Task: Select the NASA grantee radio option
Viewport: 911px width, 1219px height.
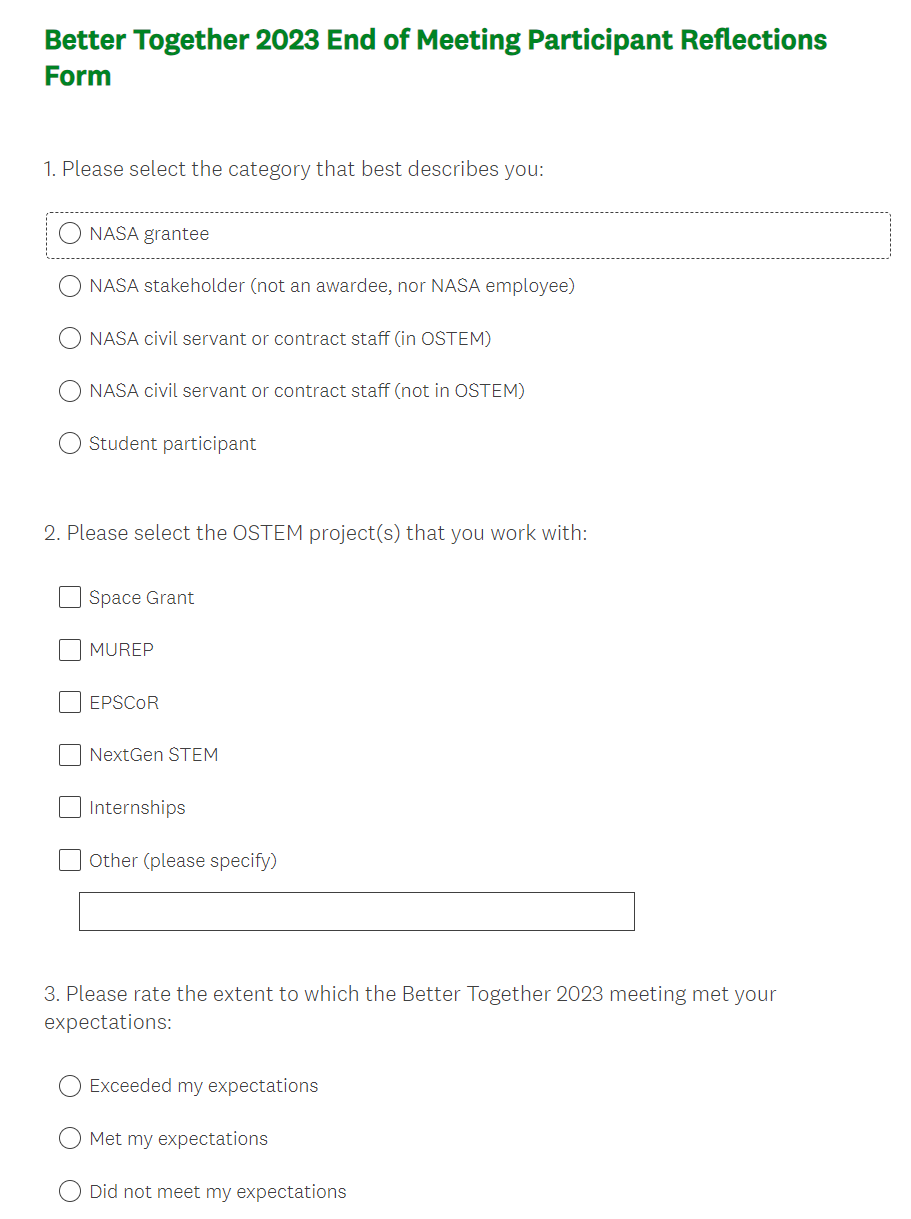Action: pos(70,234)
